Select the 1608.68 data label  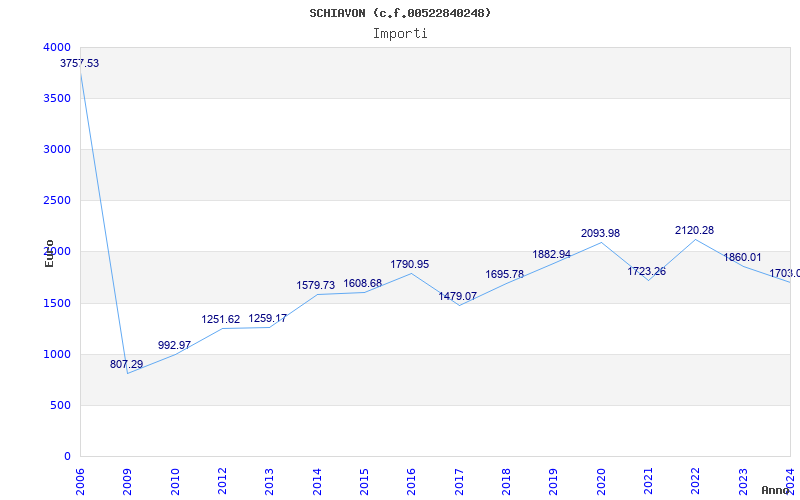(363, 283)
